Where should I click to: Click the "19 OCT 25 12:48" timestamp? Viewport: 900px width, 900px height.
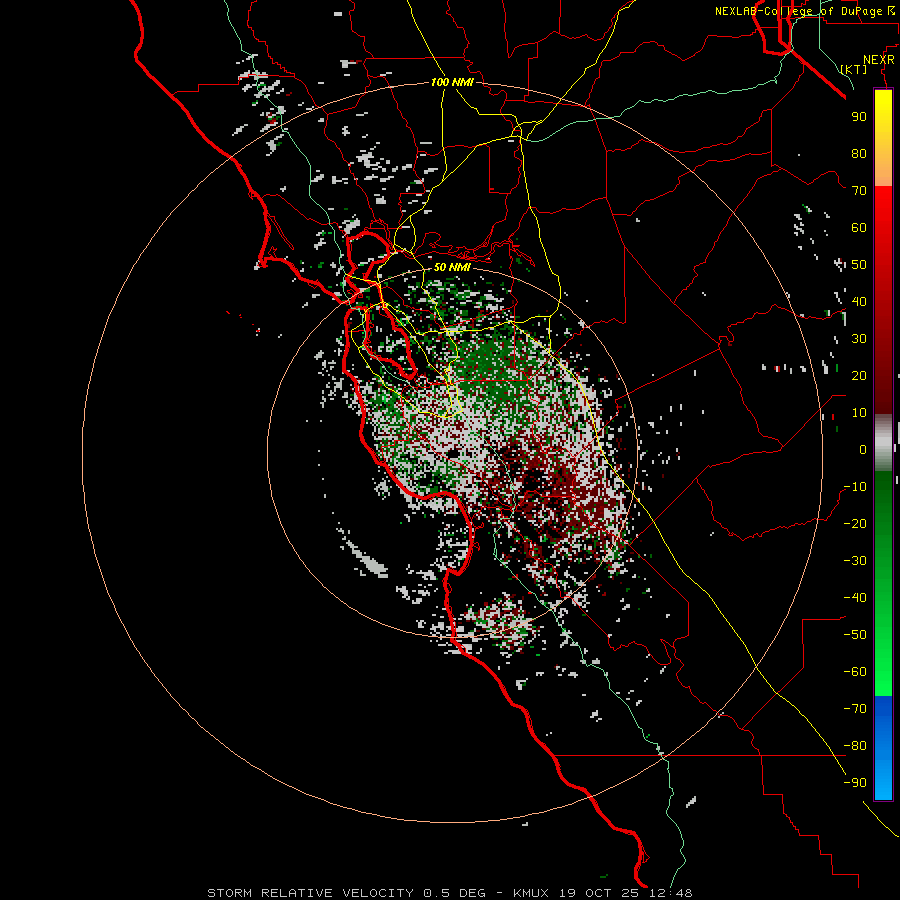(626, 893)
